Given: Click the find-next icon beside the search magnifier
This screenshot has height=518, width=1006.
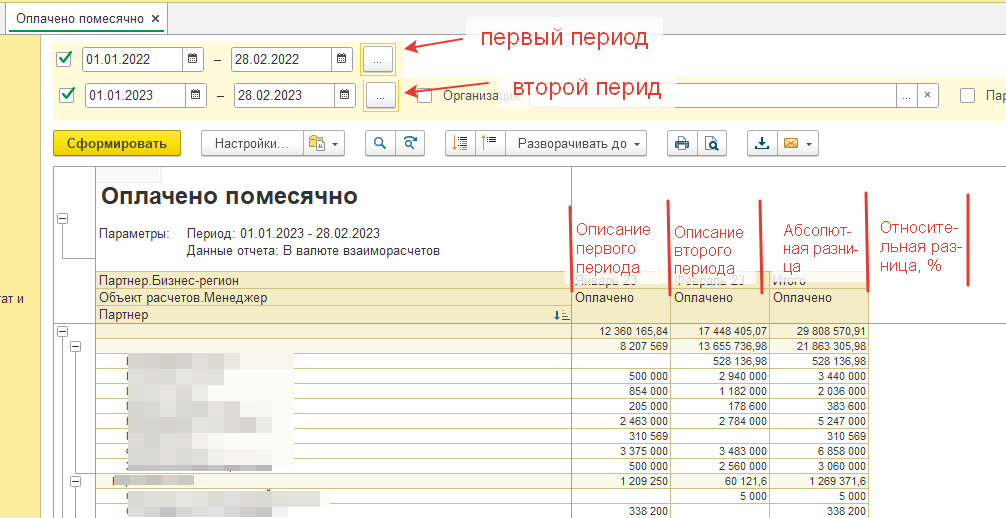Looking at the screenshot, I should click(x=410, y=143).
